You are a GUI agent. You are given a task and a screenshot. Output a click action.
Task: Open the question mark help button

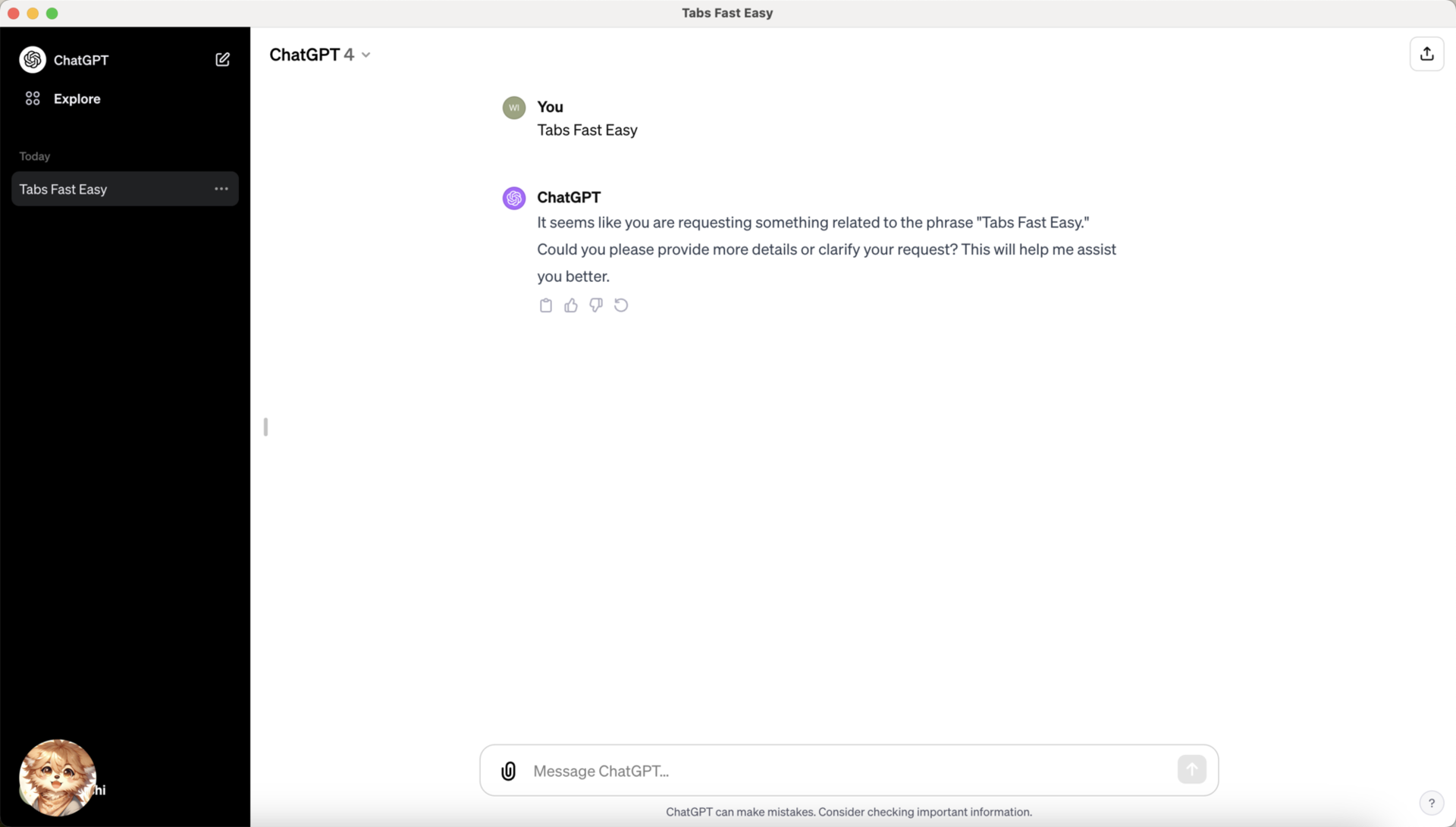[x=1431, y=803]
